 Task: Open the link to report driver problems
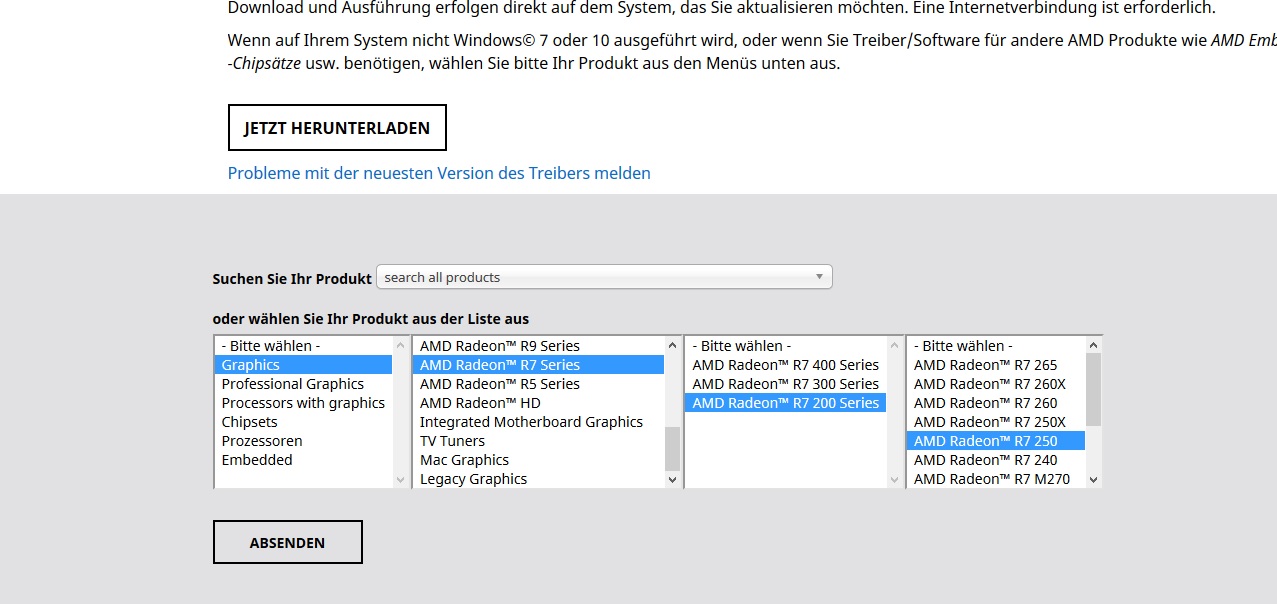tap(439, 173)
